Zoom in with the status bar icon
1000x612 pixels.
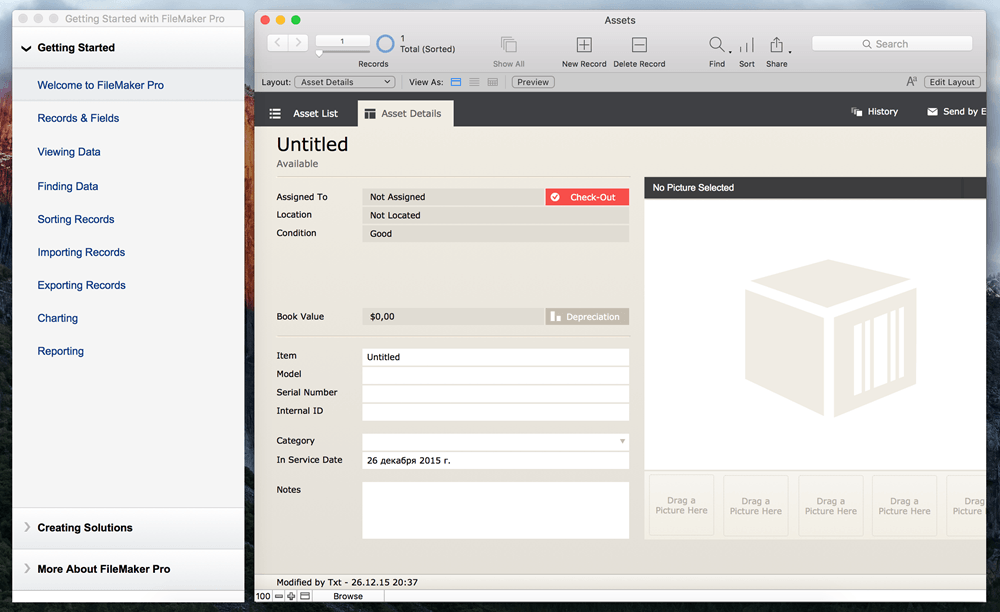pos(291,596)
